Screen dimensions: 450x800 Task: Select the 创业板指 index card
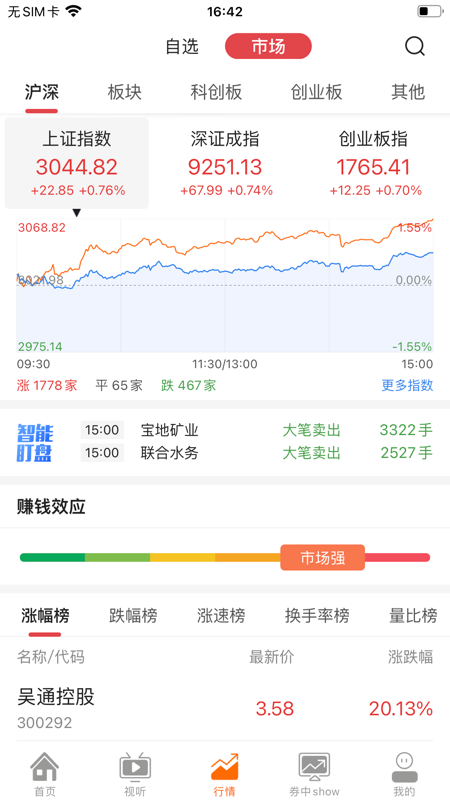374,163
